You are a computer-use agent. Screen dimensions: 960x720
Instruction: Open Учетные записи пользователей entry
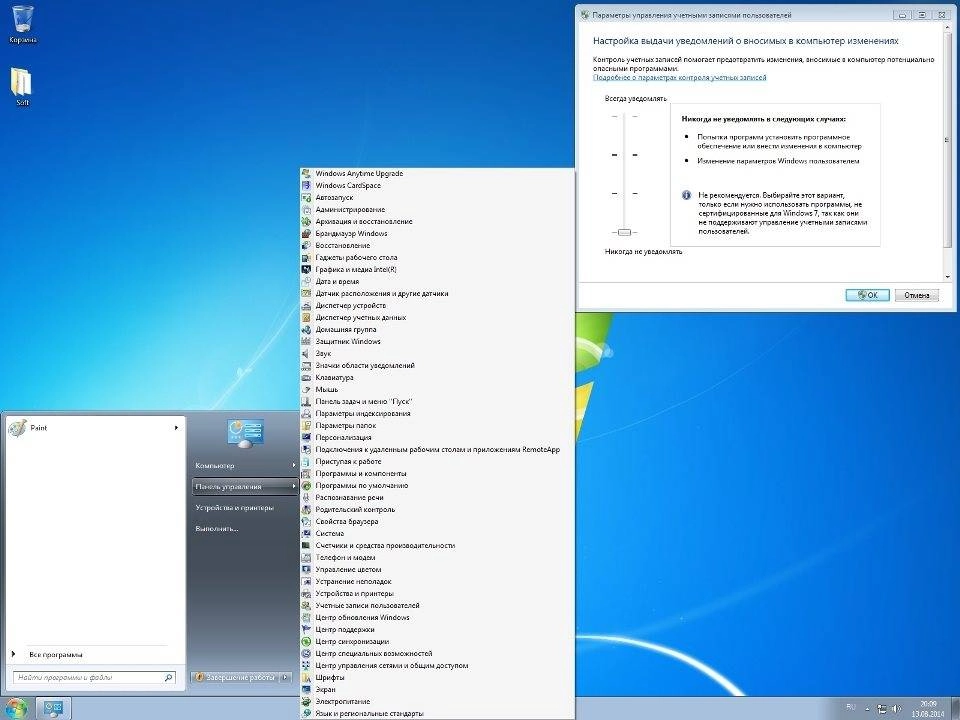click(x=367, y=606)
